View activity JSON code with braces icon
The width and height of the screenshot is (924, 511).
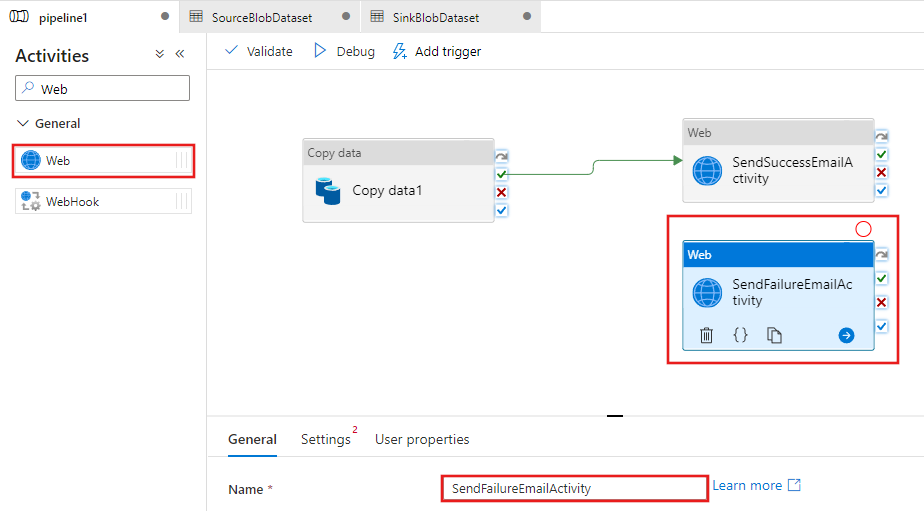click(x=740, y=335)
